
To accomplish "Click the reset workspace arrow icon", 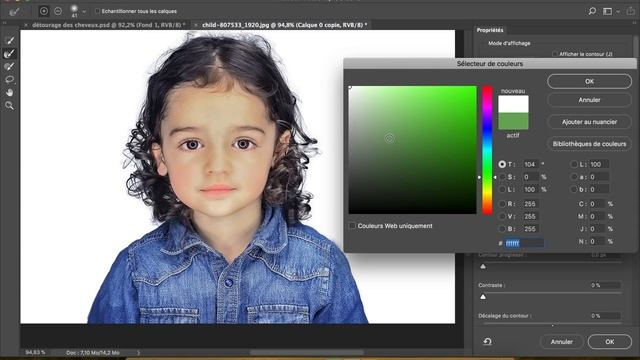I will 487,341.
